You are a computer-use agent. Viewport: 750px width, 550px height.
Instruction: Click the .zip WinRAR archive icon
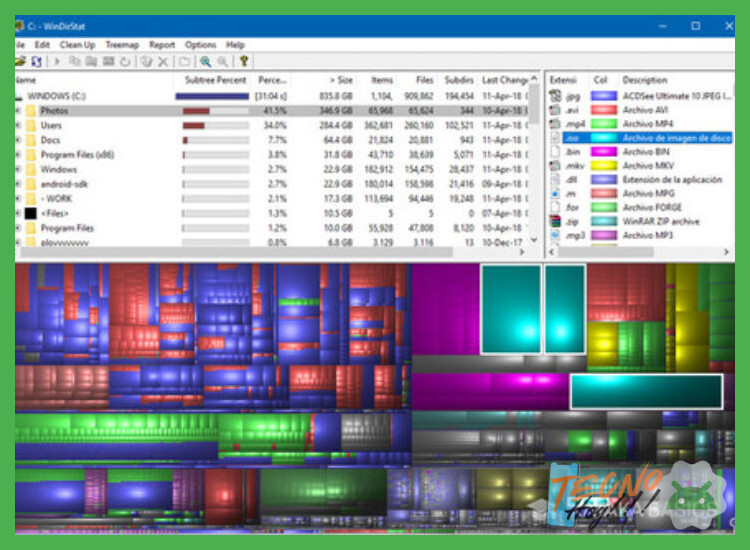(x=555, y=221)
